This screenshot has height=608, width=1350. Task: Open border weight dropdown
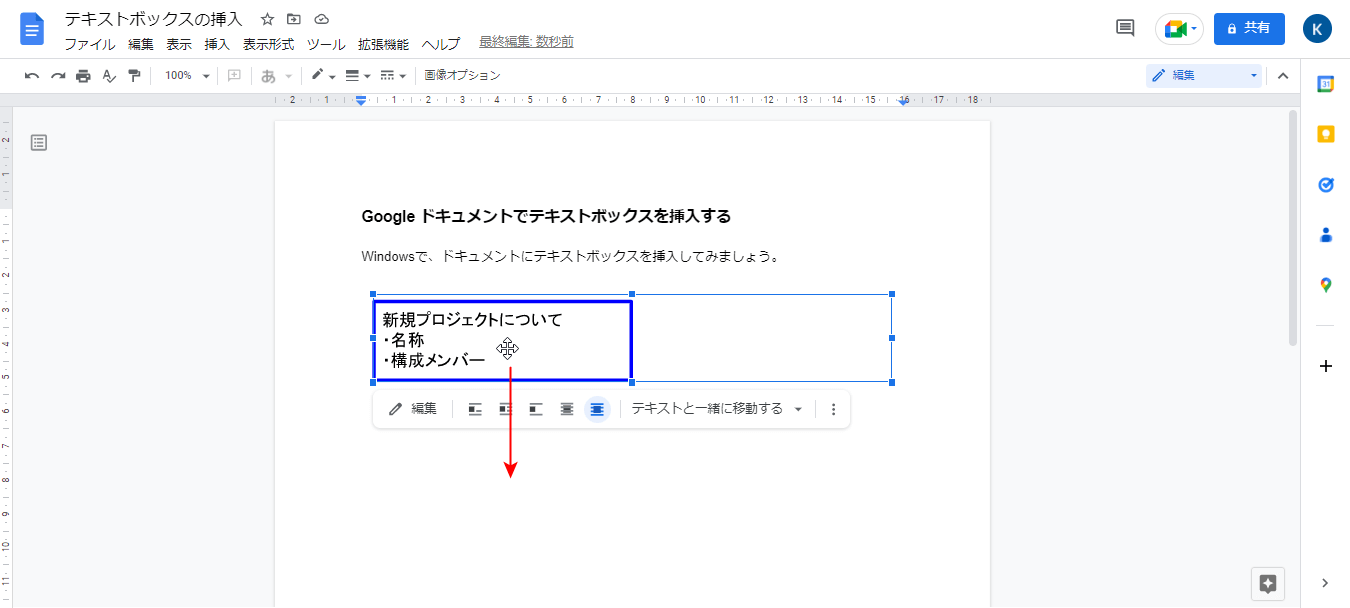click(x=357, y=76)
